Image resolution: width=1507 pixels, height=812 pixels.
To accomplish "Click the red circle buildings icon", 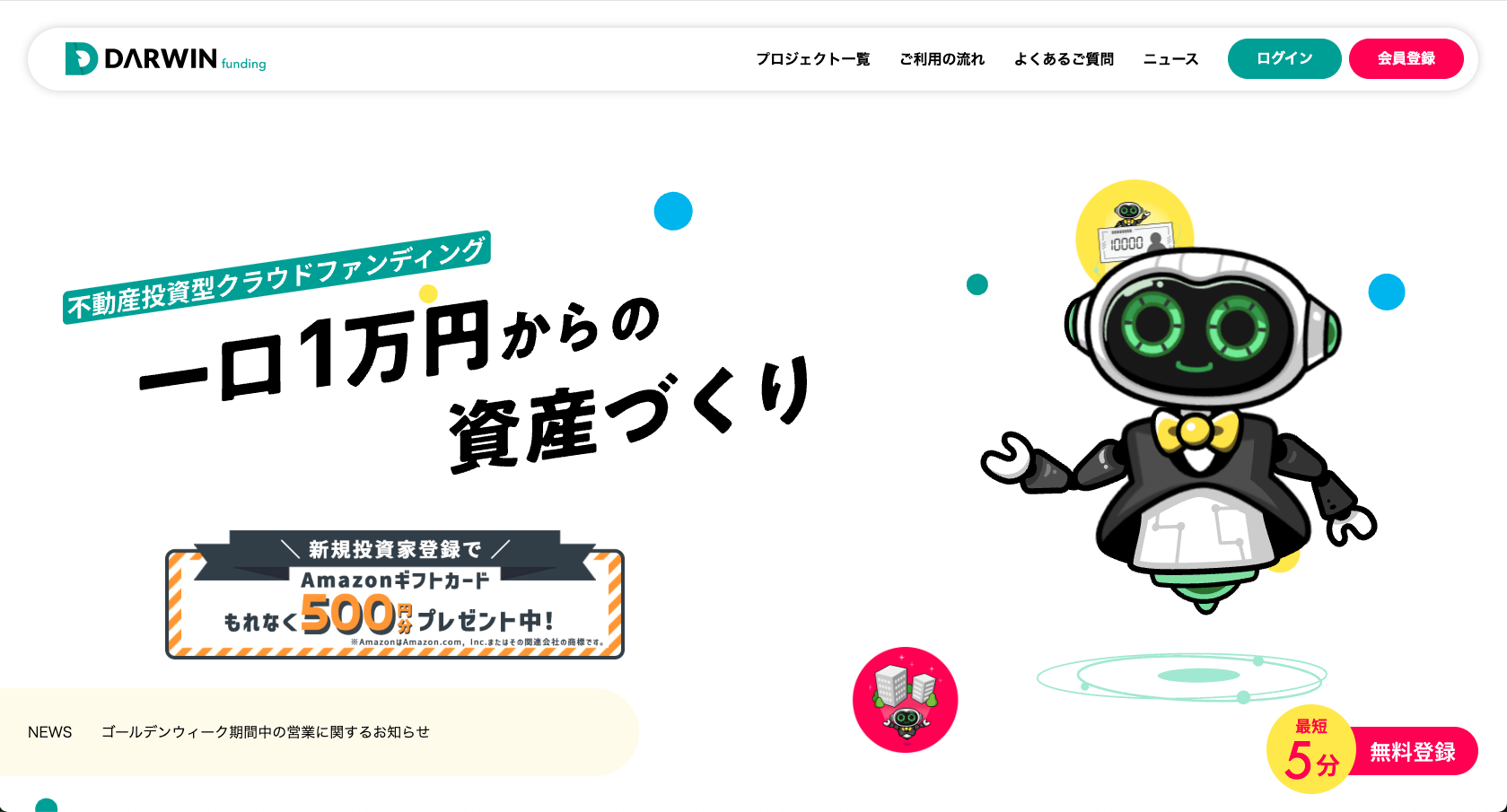I will coord(906,700).
